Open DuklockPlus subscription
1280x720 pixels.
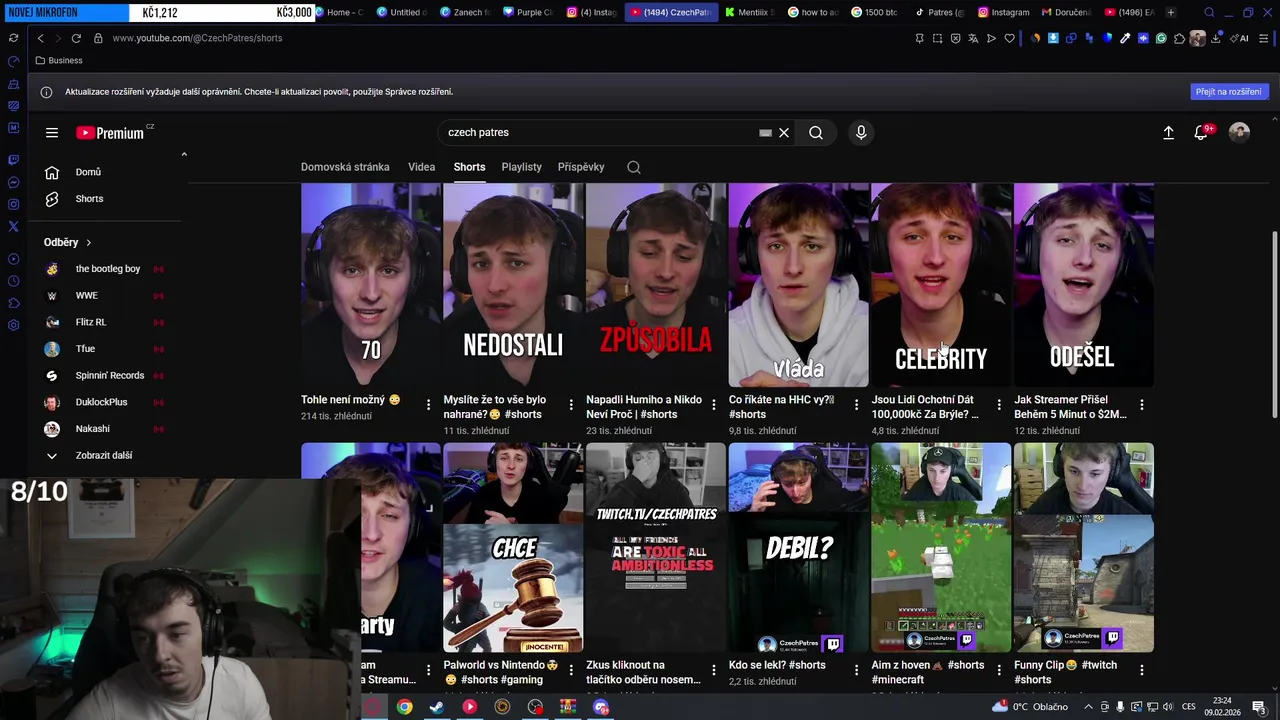[105, 402]
